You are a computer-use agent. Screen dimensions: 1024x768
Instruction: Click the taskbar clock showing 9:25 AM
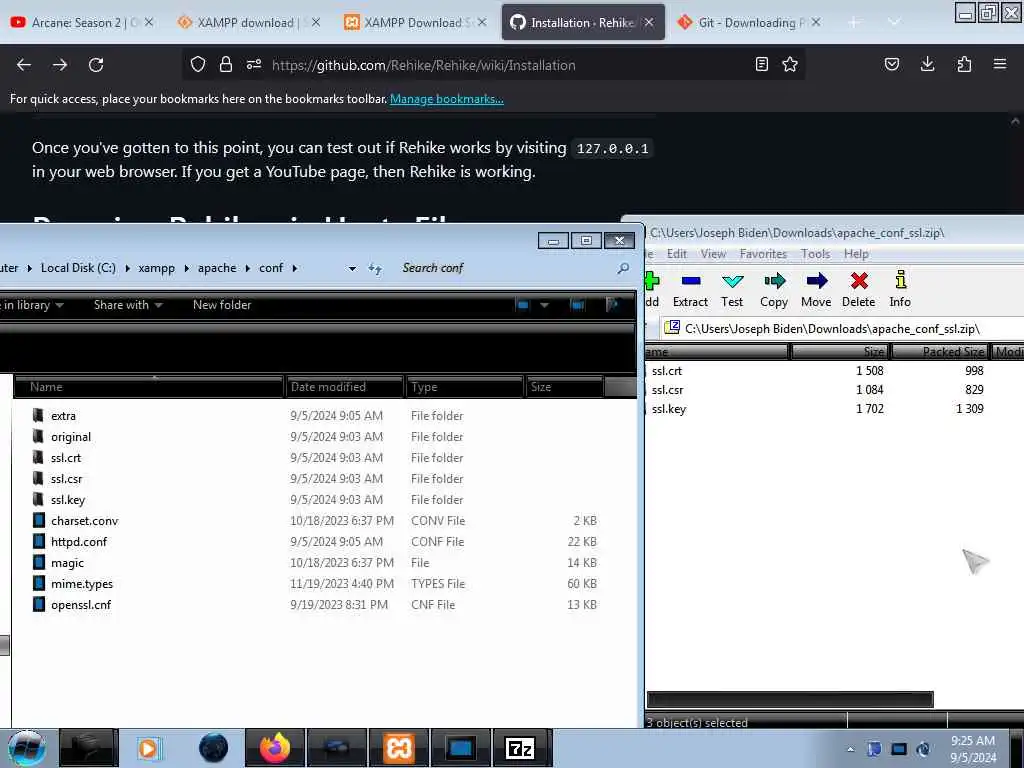pyautogui.click(x=973, y=749)
